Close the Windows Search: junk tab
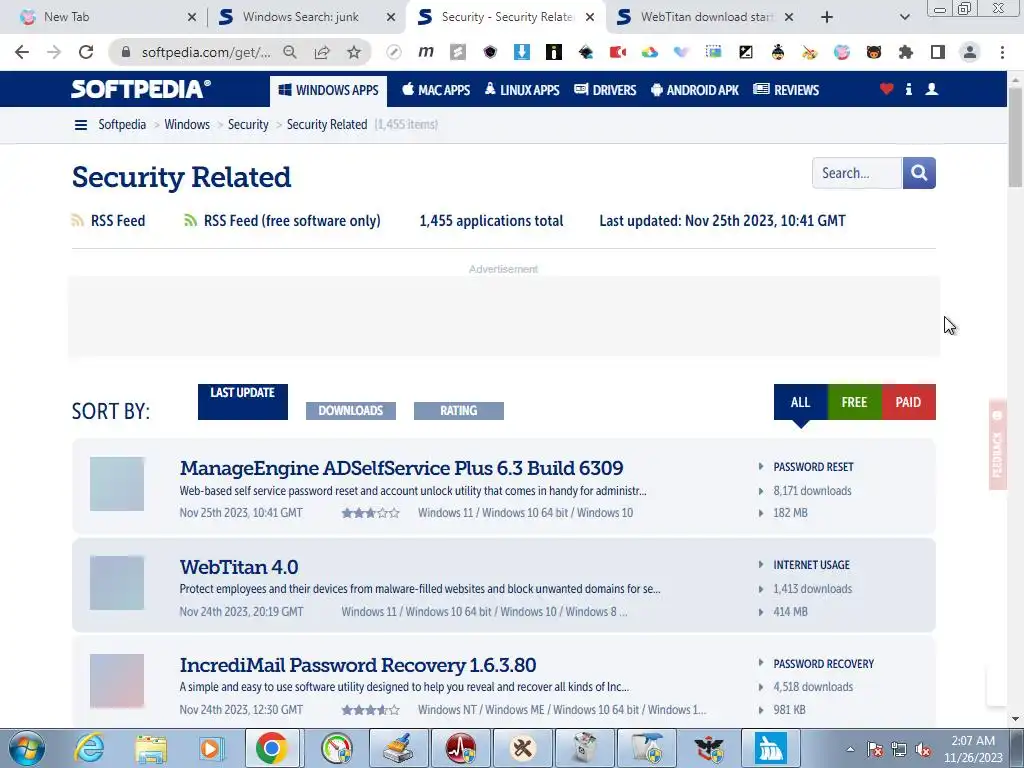This screenshot has width=1024, height=768. pyautogui.click(x=391, y=17)
